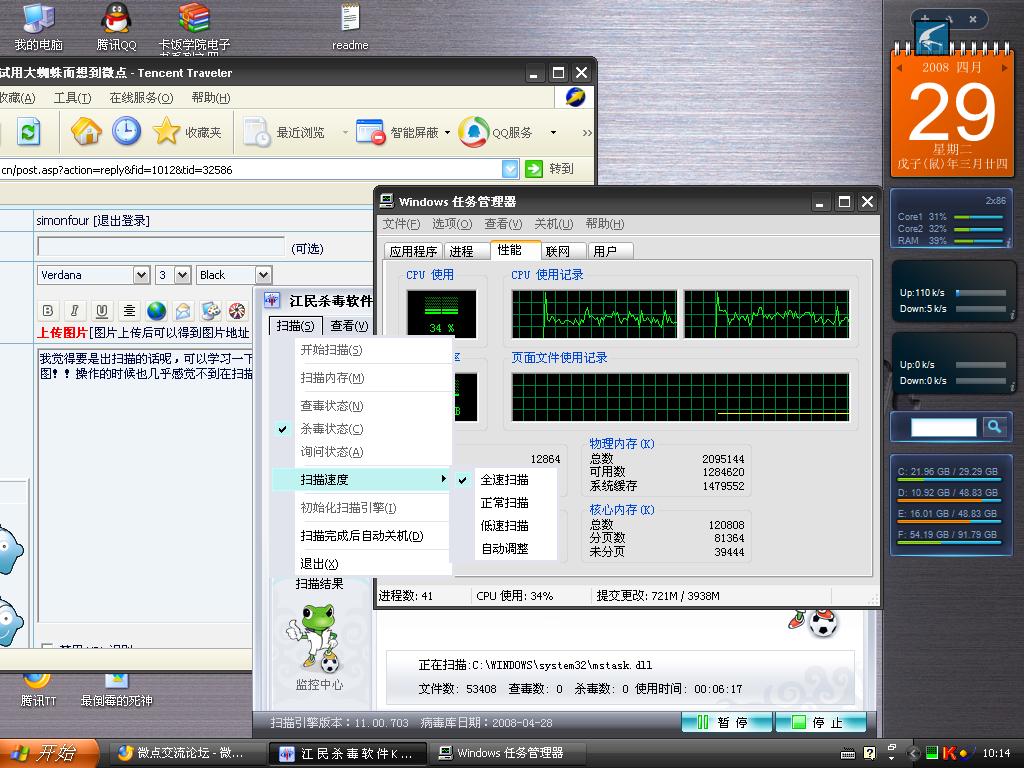Click the refresh icon in Tencent Traveler
Screen dimensions: 1024x768
[x=28, y=132]
